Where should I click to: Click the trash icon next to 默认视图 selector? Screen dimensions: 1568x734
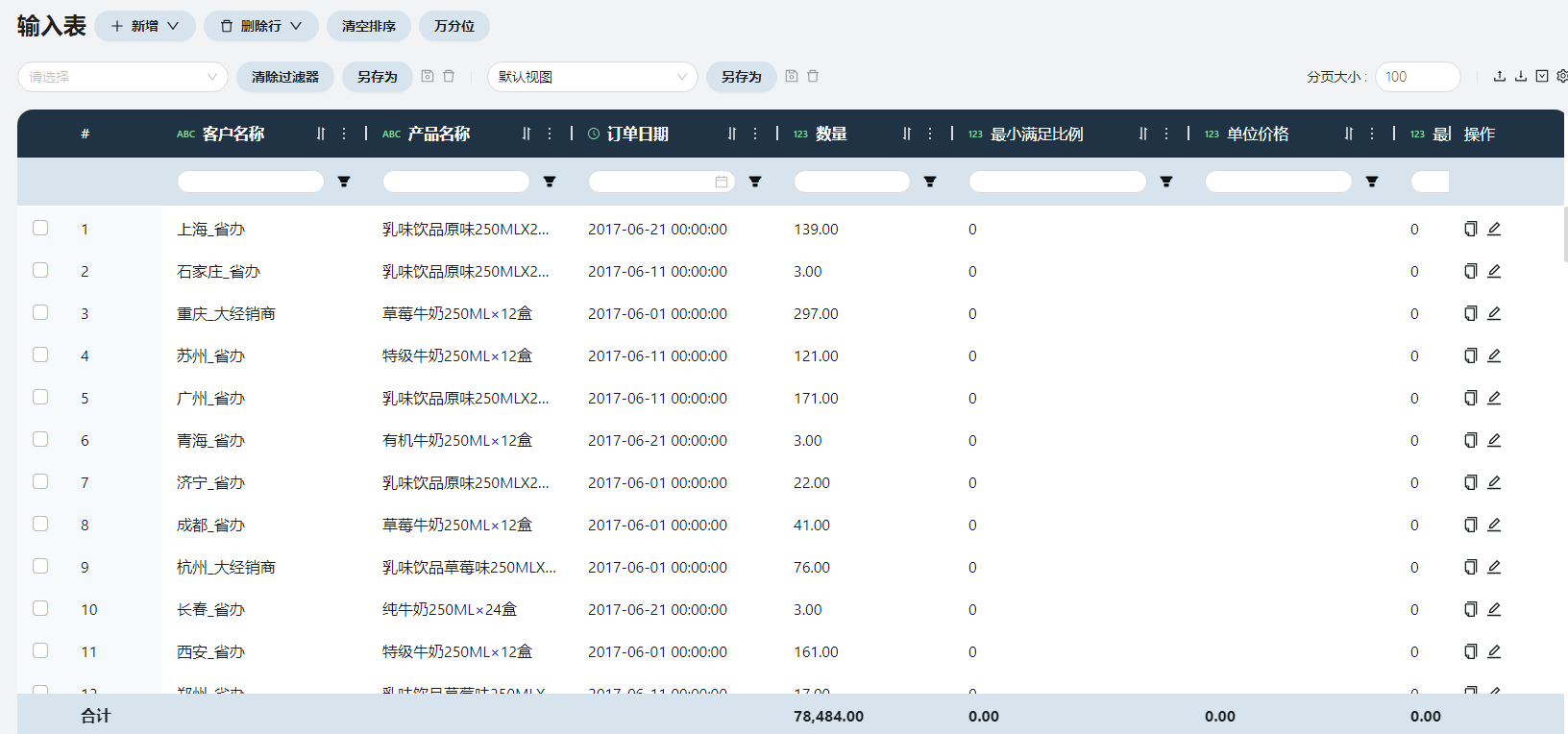point(813,77)
